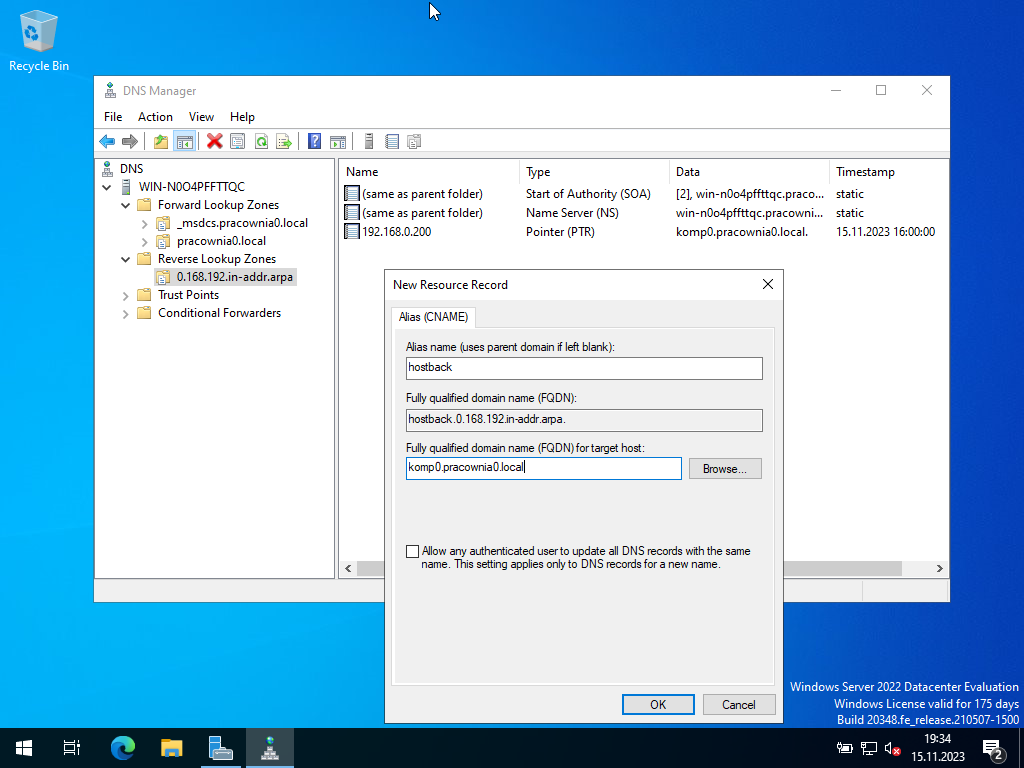Enable allow any authenticated user update checkbox
This screenshot has width=1024, height=768.
click(x=412, y=552)
